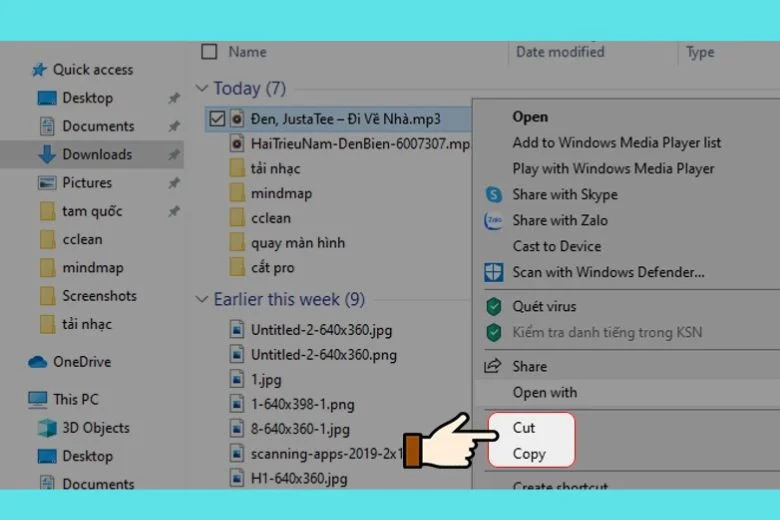Select tam quốc folder in sidebar
780x520 pixels.
click(92, 211)
